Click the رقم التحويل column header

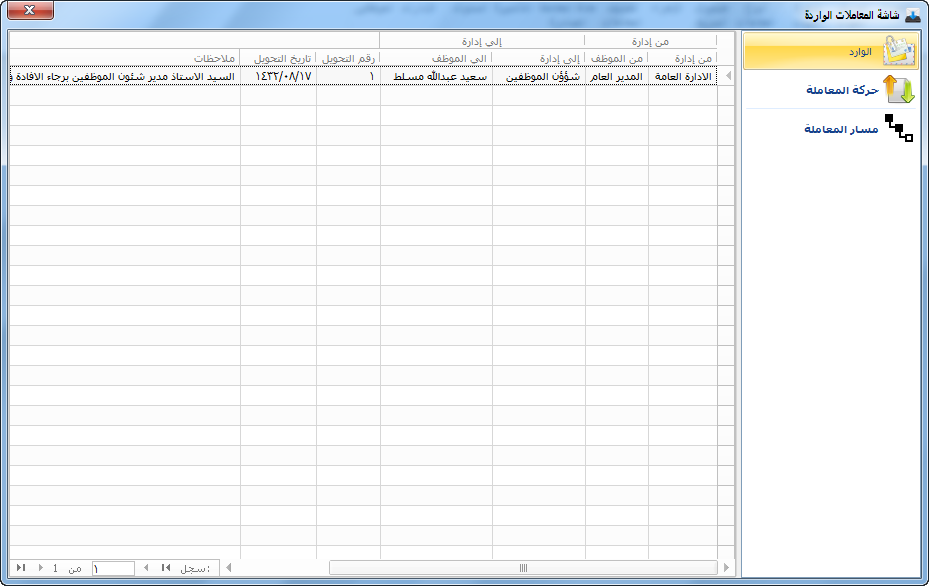coord(348,58)
